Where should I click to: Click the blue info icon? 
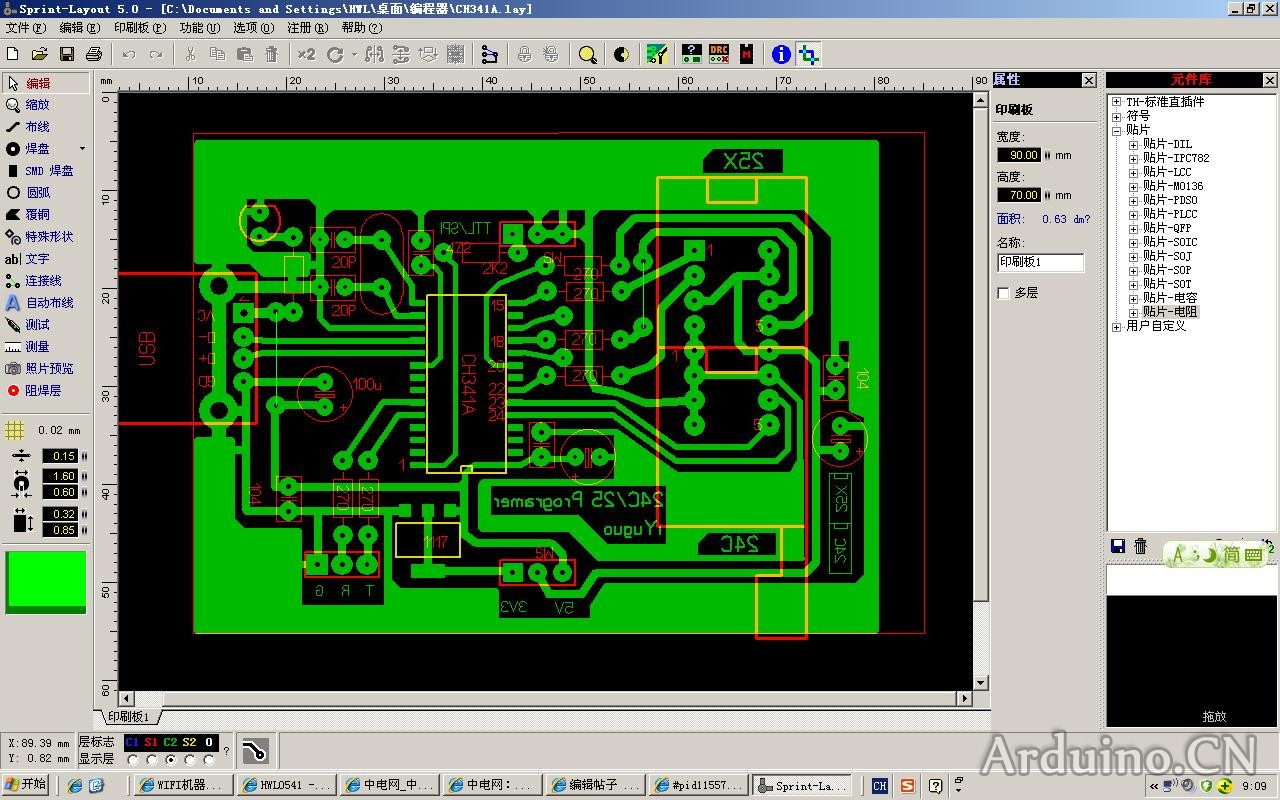coord(781,54)
